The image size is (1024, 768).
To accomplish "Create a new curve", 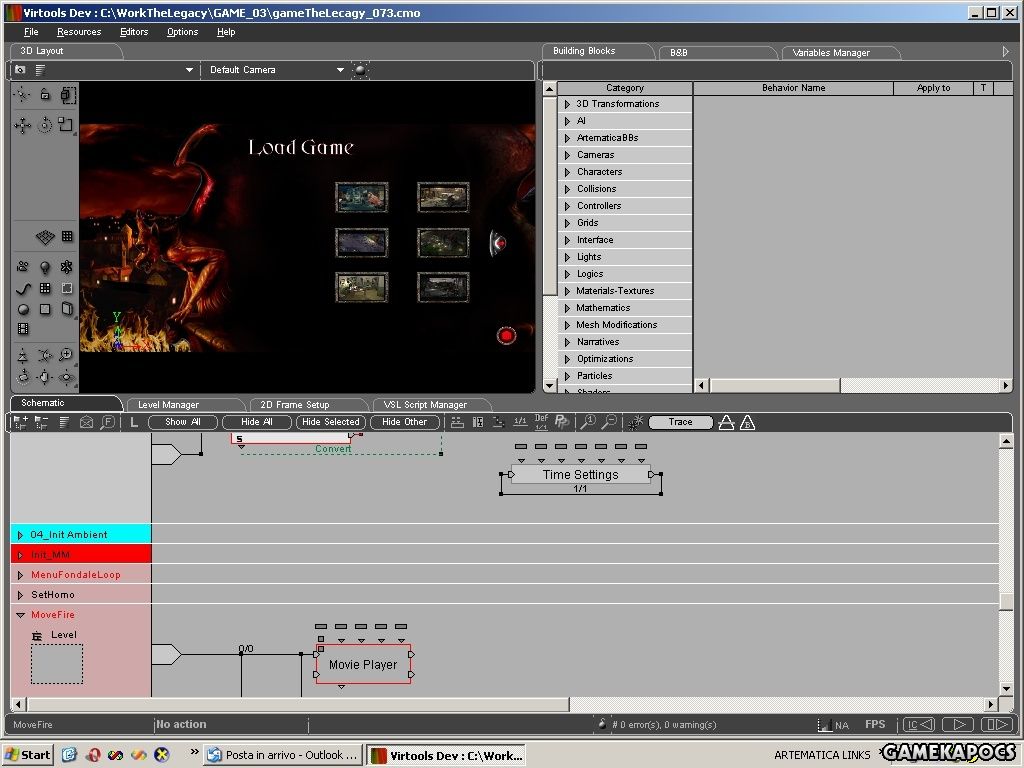I will [x=23, y=288].
